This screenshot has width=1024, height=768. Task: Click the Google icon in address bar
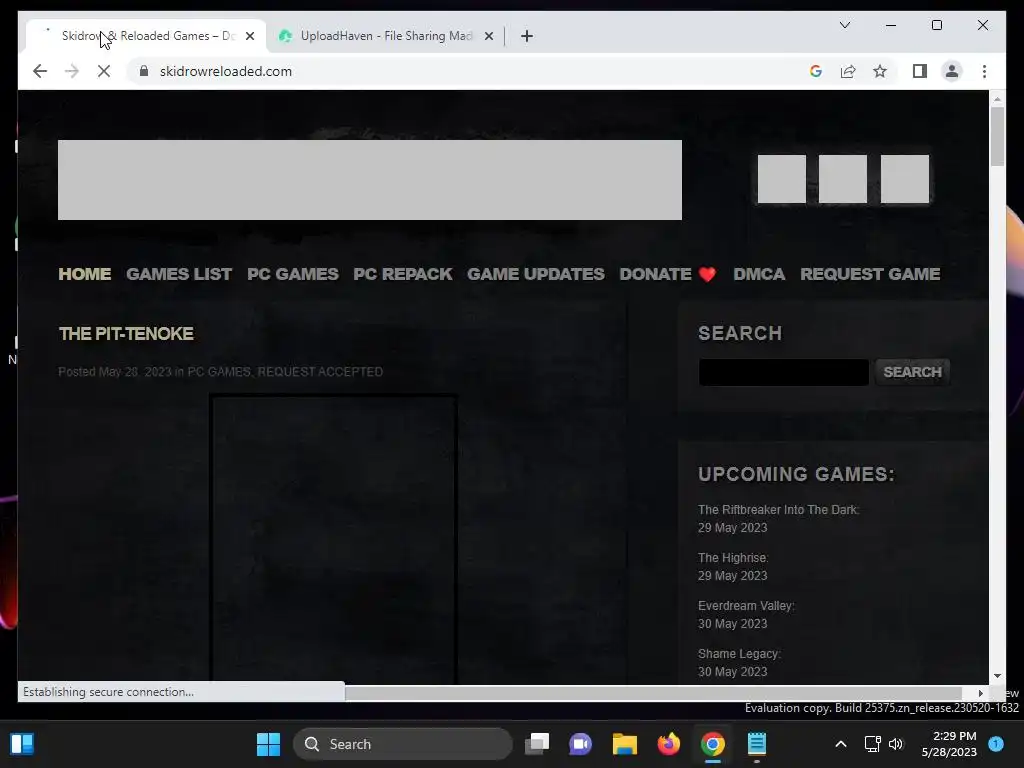click(x=816, y=71)
